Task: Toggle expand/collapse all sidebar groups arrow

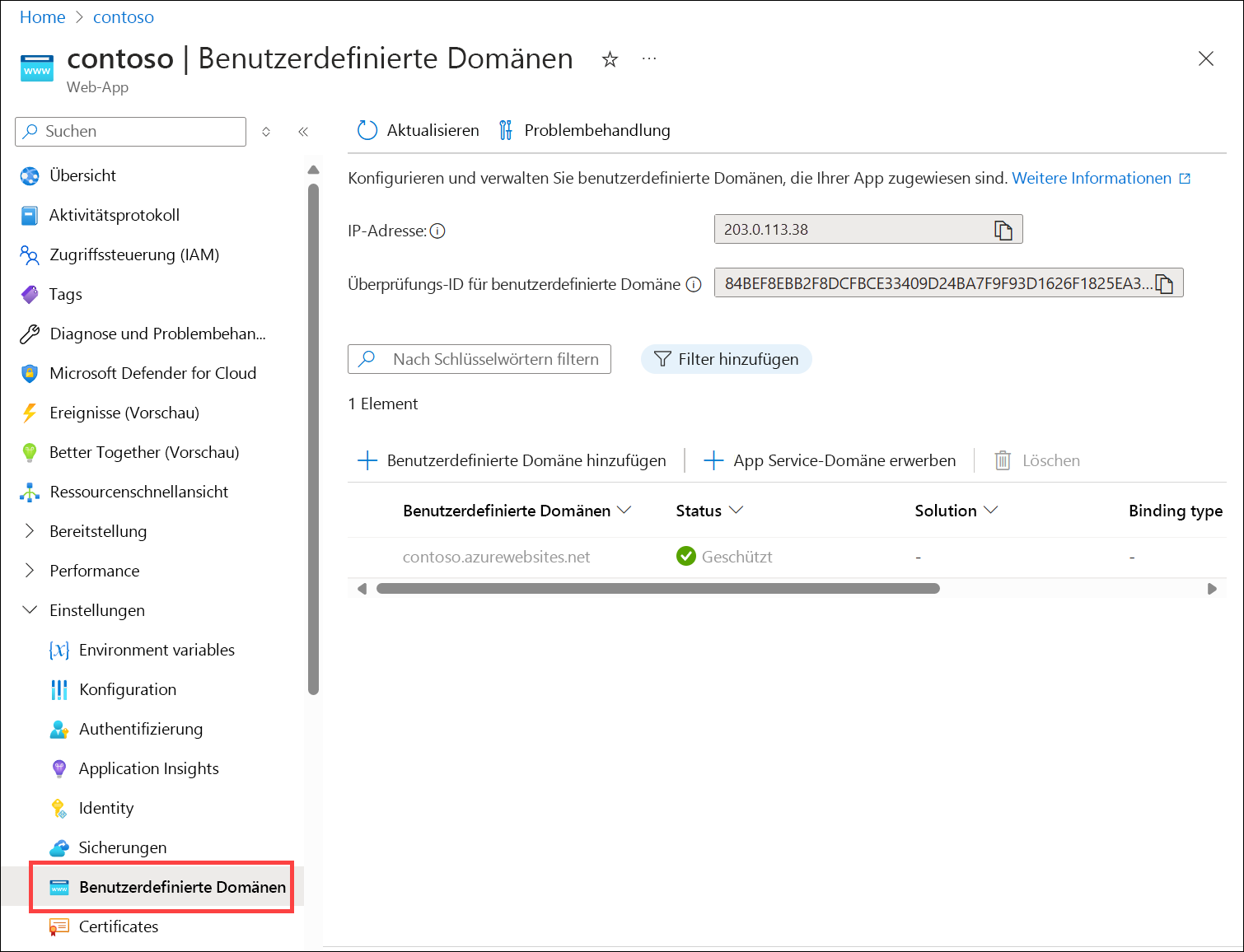Action: [x=266, y=132]
